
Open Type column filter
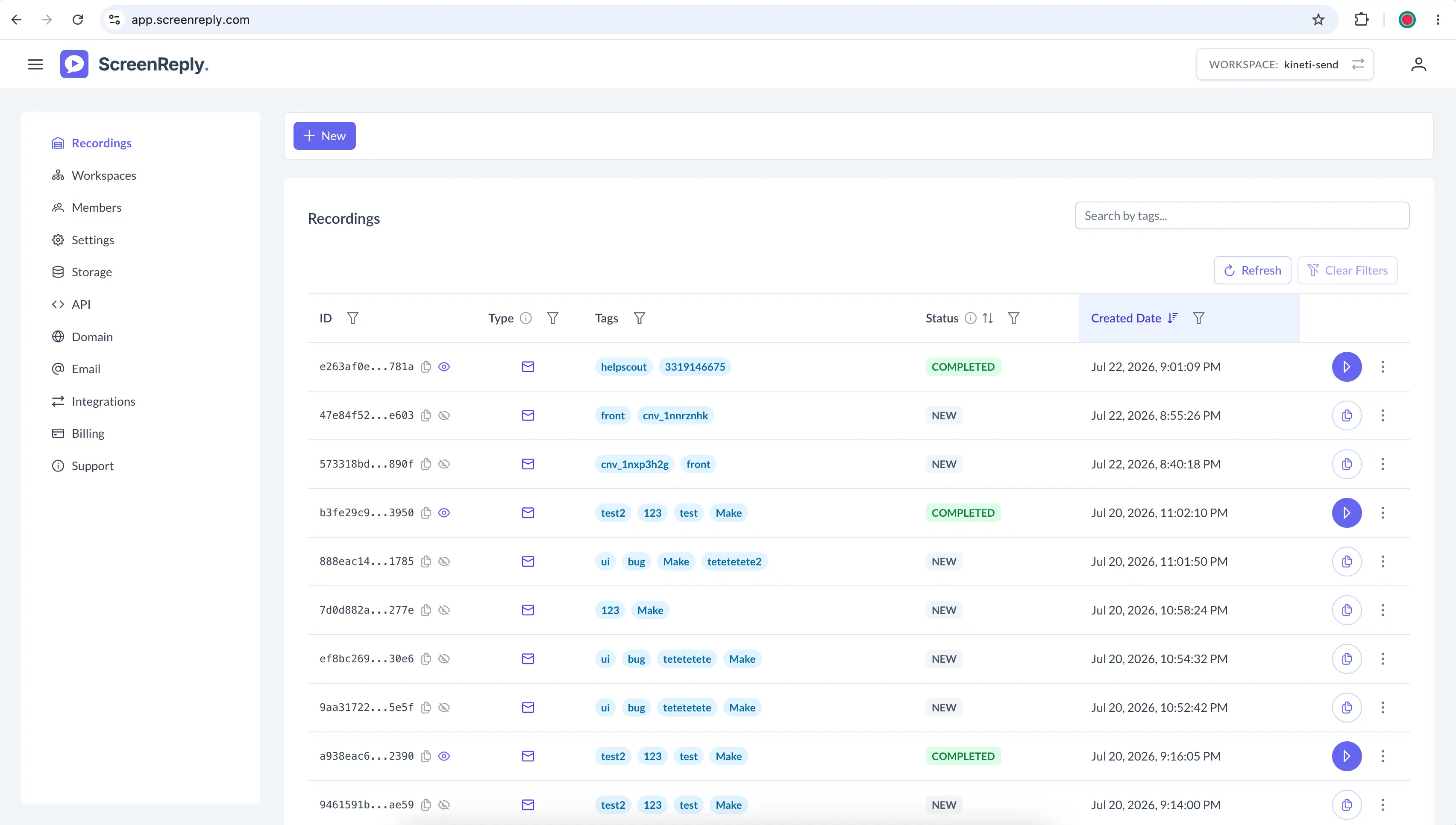(552, 318)
